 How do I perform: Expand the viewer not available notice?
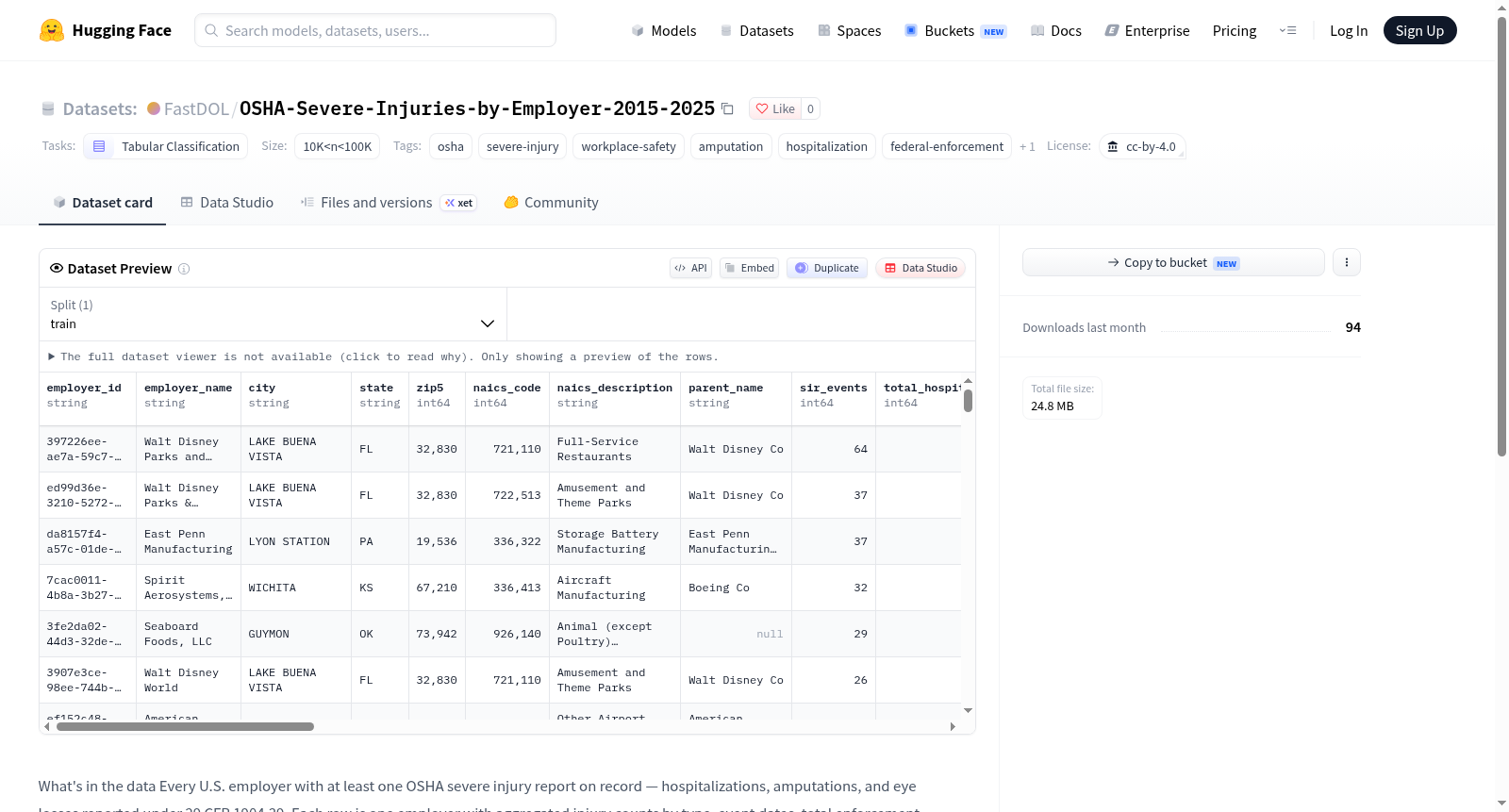pyautogui.click(x=383, y=356)
